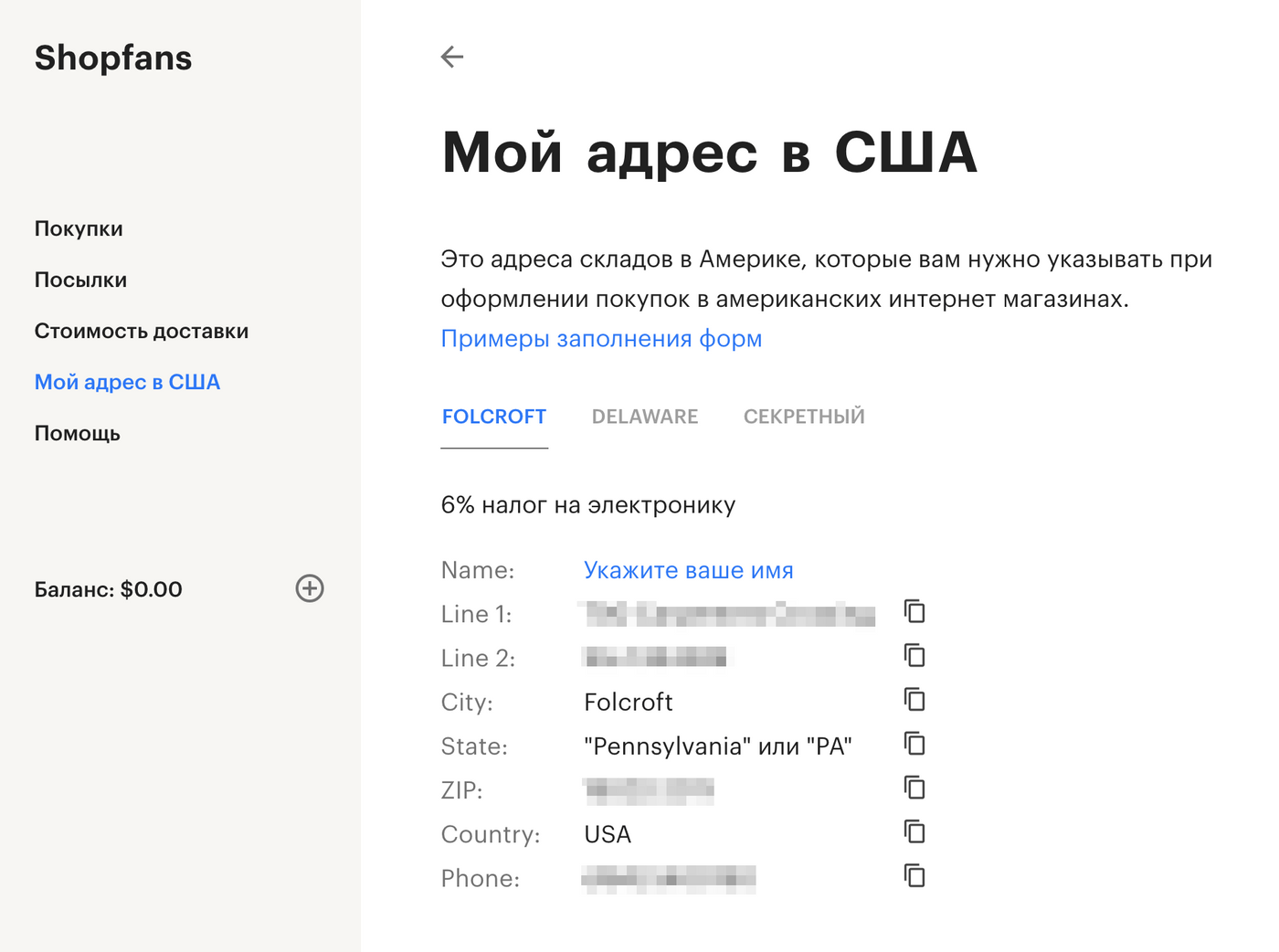Click the Line 1: field label
1279x952 pixels.
[476, 614]
